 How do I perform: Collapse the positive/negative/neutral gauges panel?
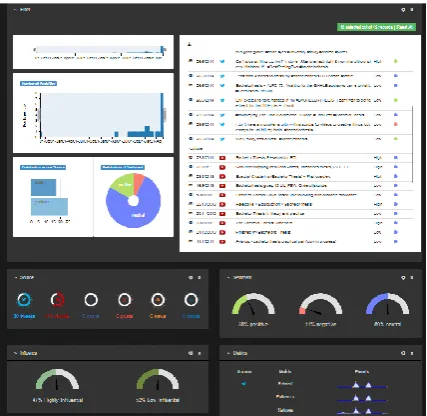228,277
